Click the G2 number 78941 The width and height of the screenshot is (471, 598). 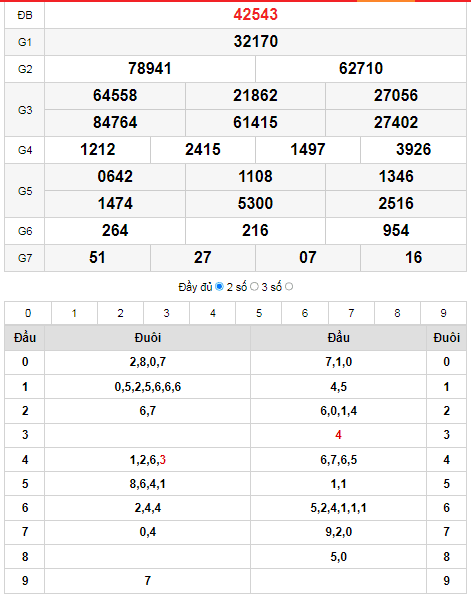[x=150, y=69]
